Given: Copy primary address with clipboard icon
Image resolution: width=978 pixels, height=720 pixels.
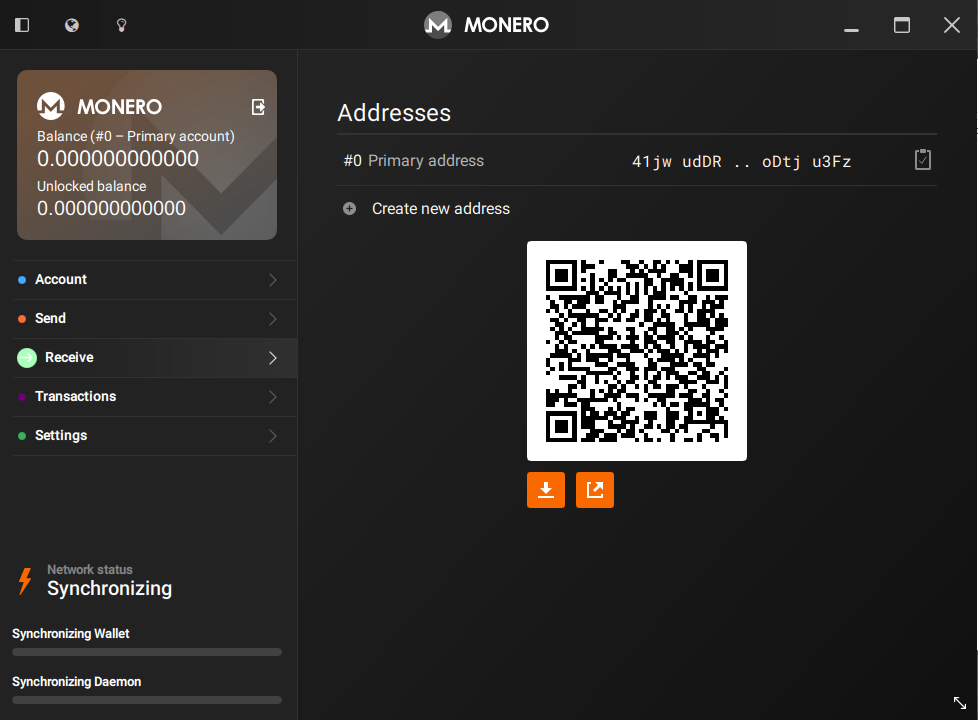Looking at the screenshot, I should [x=922, y=160].
